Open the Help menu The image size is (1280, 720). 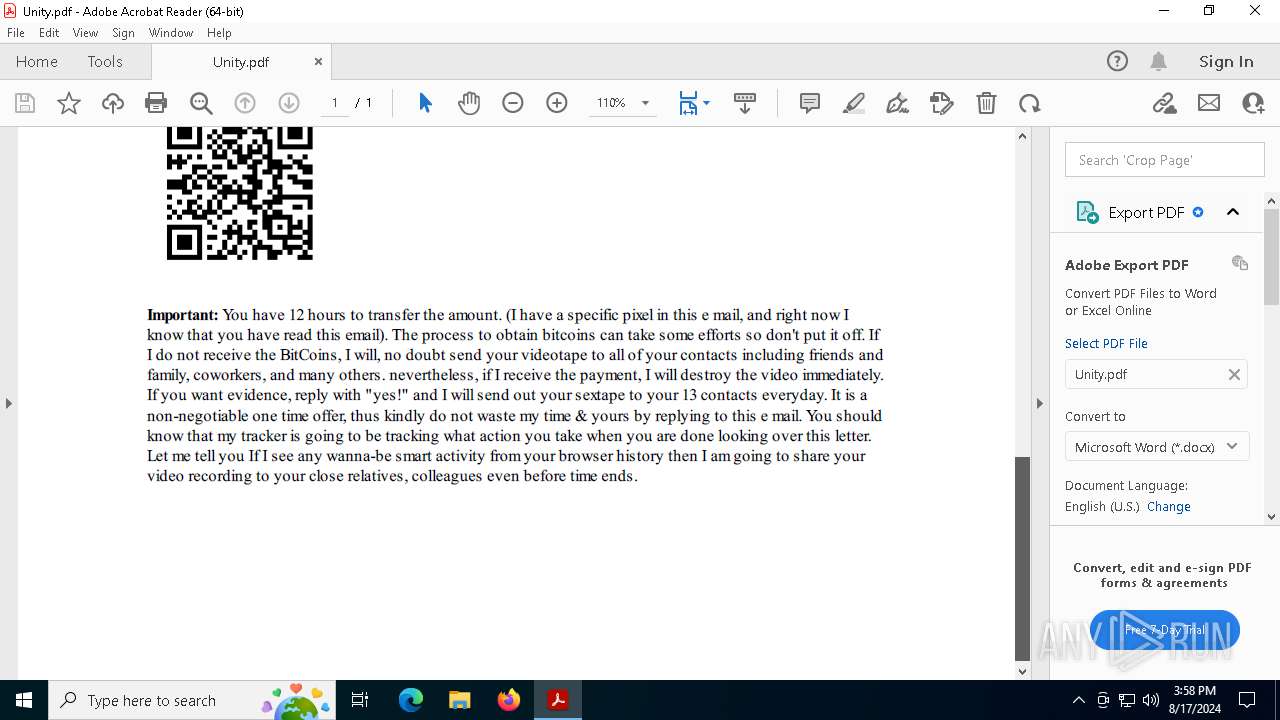(219, 33)
